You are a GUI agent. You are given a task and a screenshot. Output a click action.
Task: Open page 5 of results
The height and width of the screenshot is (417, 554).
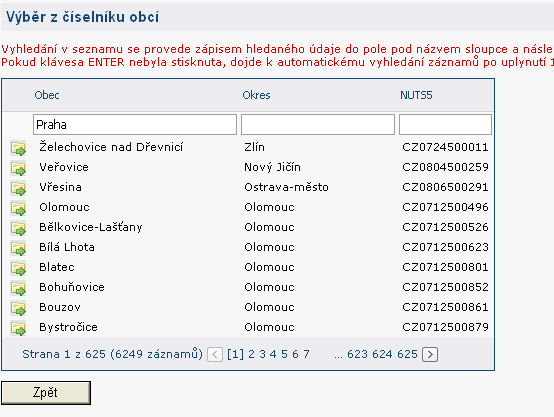click(284, 354)
